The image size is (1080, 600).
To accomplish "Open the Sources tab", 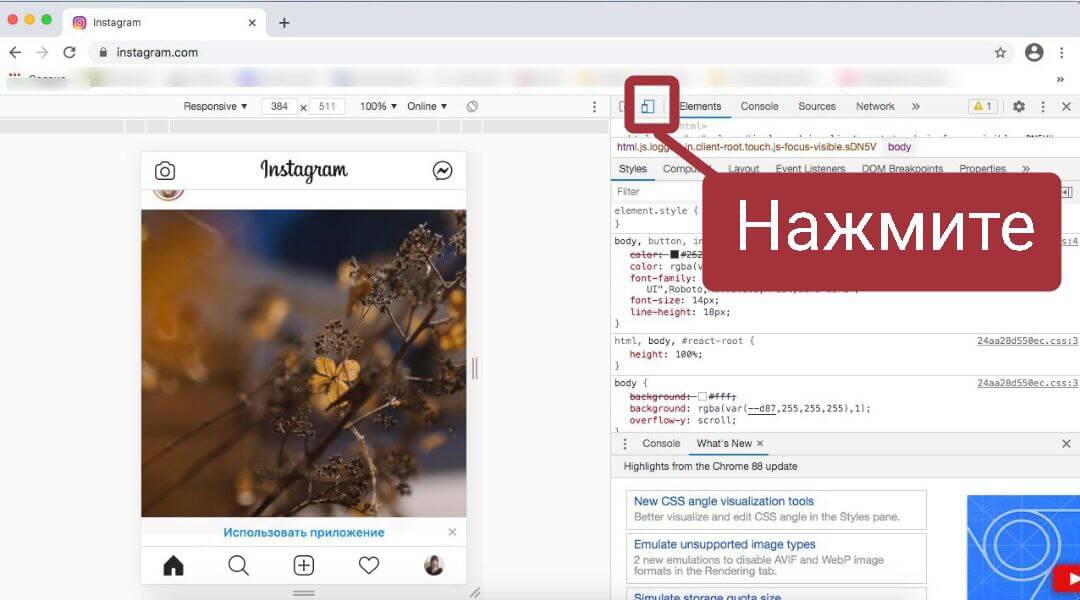I will 817,106.
